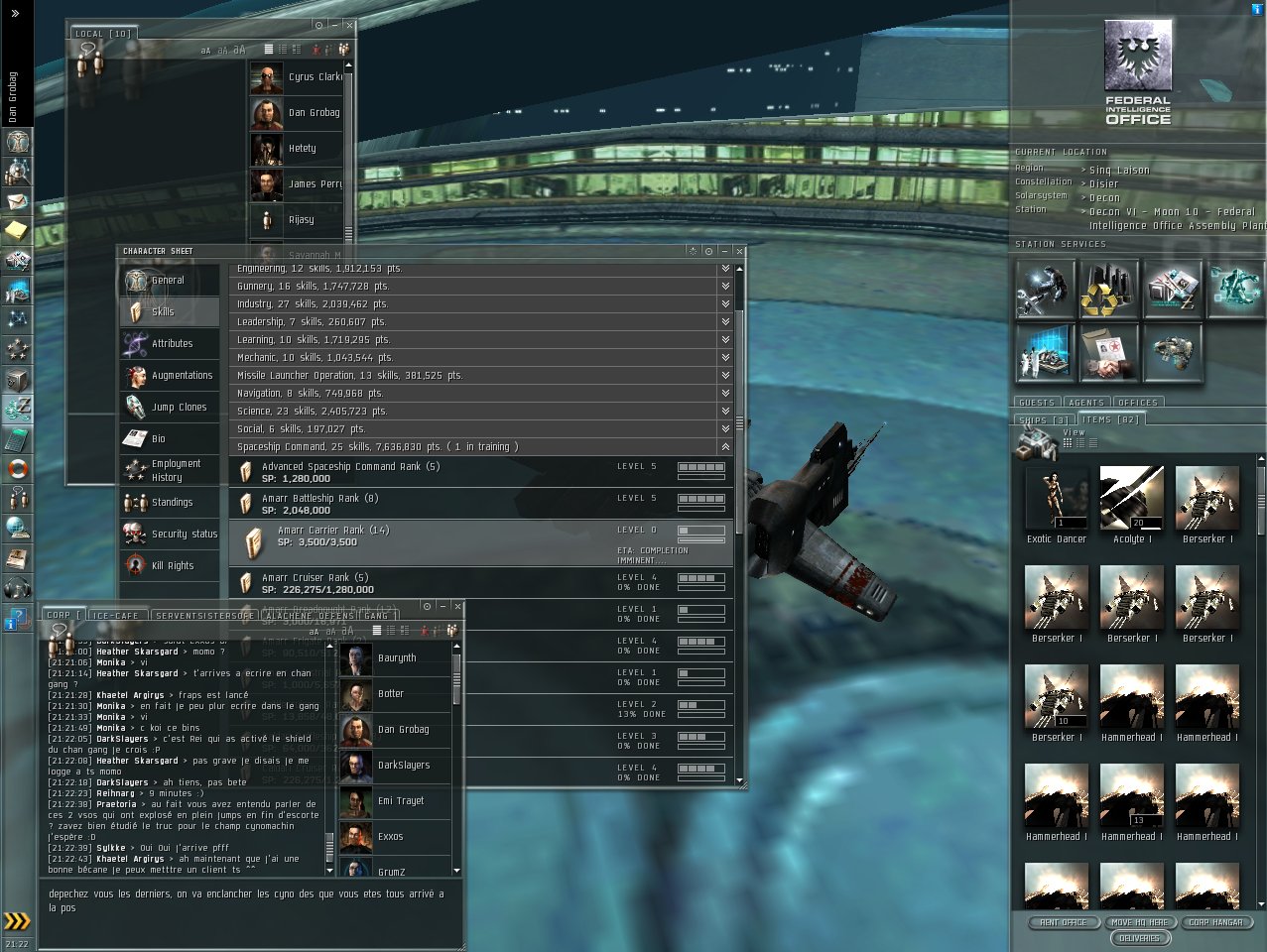Collapse the Spaceship Command skill group
Image resolution: width=1267 pixels, height=952 pixels.
coord(725,446)
